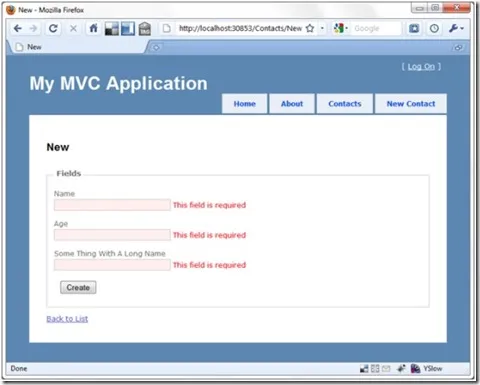480x385 pixels.
Task: Click the 'Fields' legend text
Action: click(x=69, y=173)
